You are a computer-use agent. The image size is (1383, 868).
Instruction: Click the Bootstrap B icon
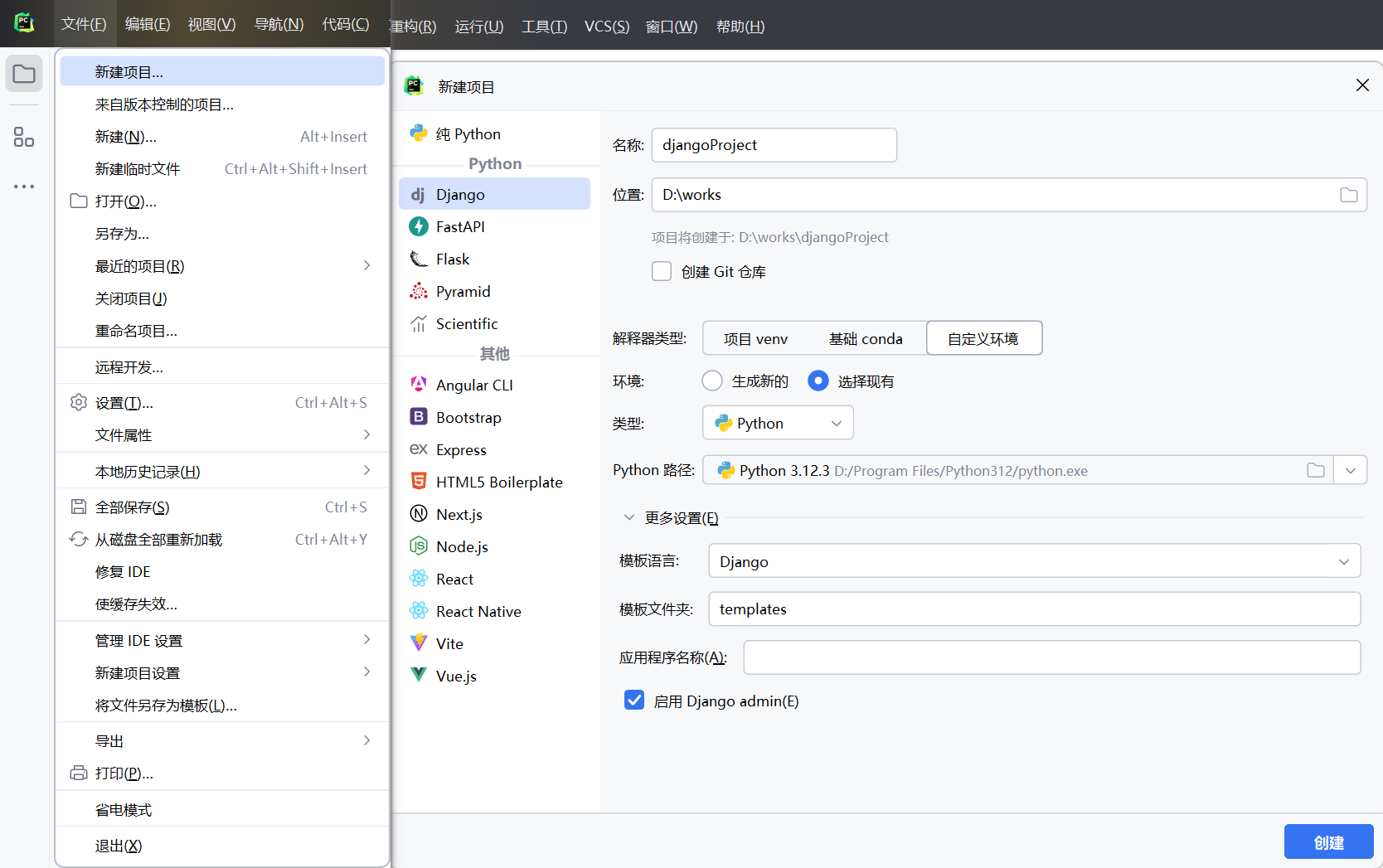tap(419, 417)
